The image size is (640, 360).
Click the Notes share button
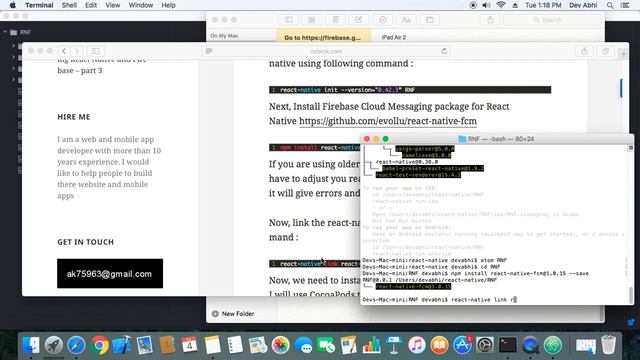490,20
